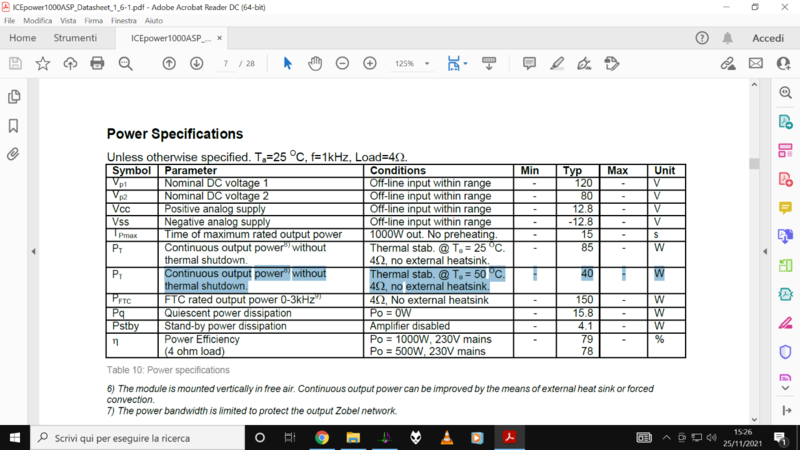This screenshot has width=800, height=450.
Task: Click the Save file icon
Action: point(15,63)
